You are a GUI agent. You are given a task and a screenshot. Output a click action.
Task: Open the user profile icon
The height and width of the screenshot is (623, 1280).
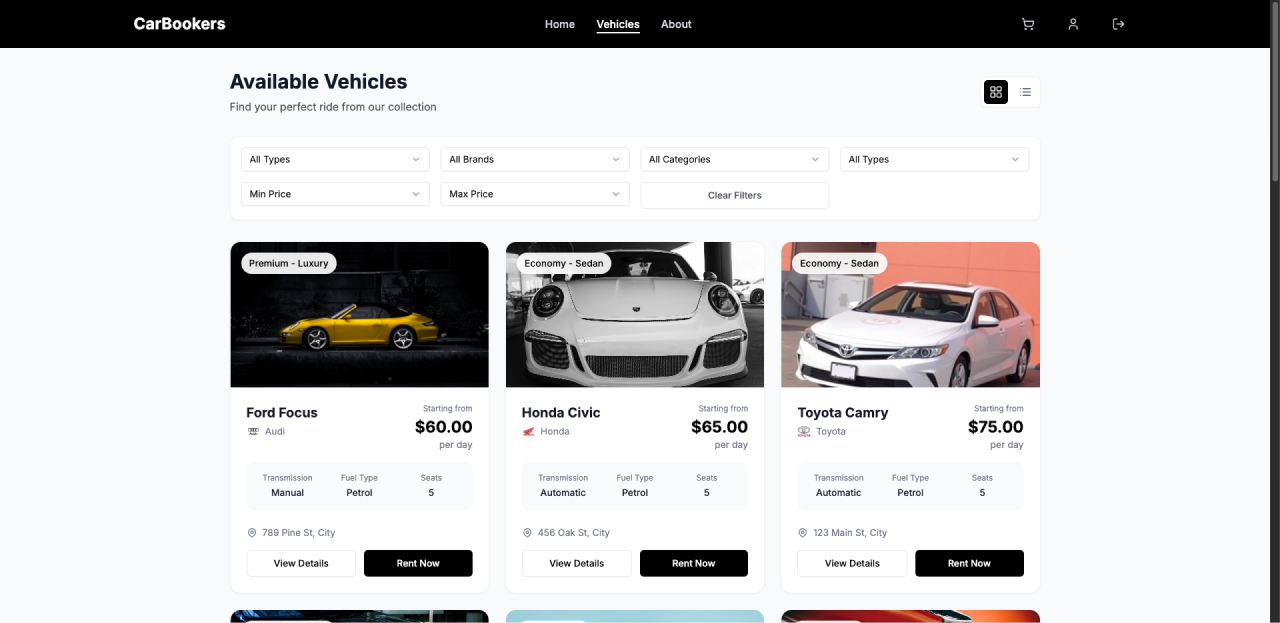point(1073,24)
